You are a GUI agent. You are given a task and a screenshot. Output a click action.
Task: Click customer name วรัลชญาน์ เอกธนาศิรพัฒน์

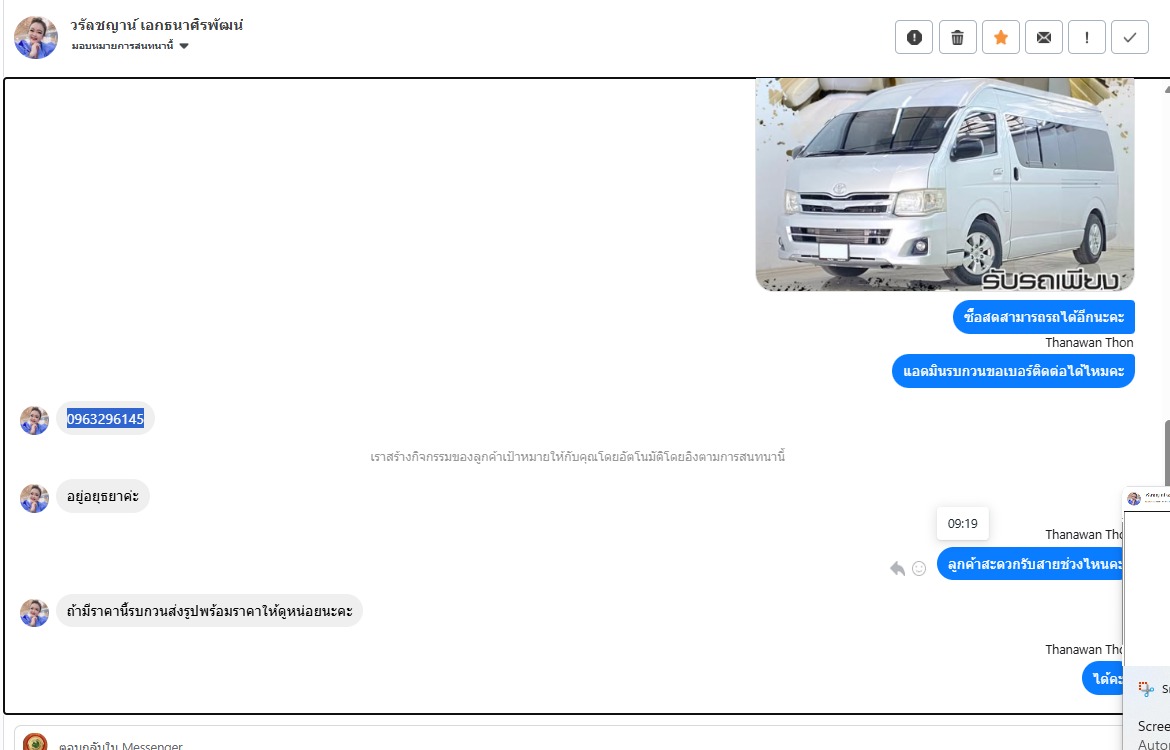click(157, 25)
